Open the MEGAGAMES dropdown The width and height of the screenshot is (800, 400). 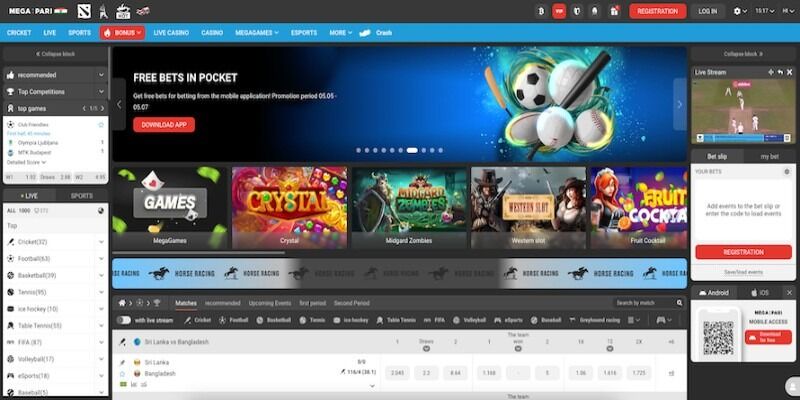click(257, 33)
